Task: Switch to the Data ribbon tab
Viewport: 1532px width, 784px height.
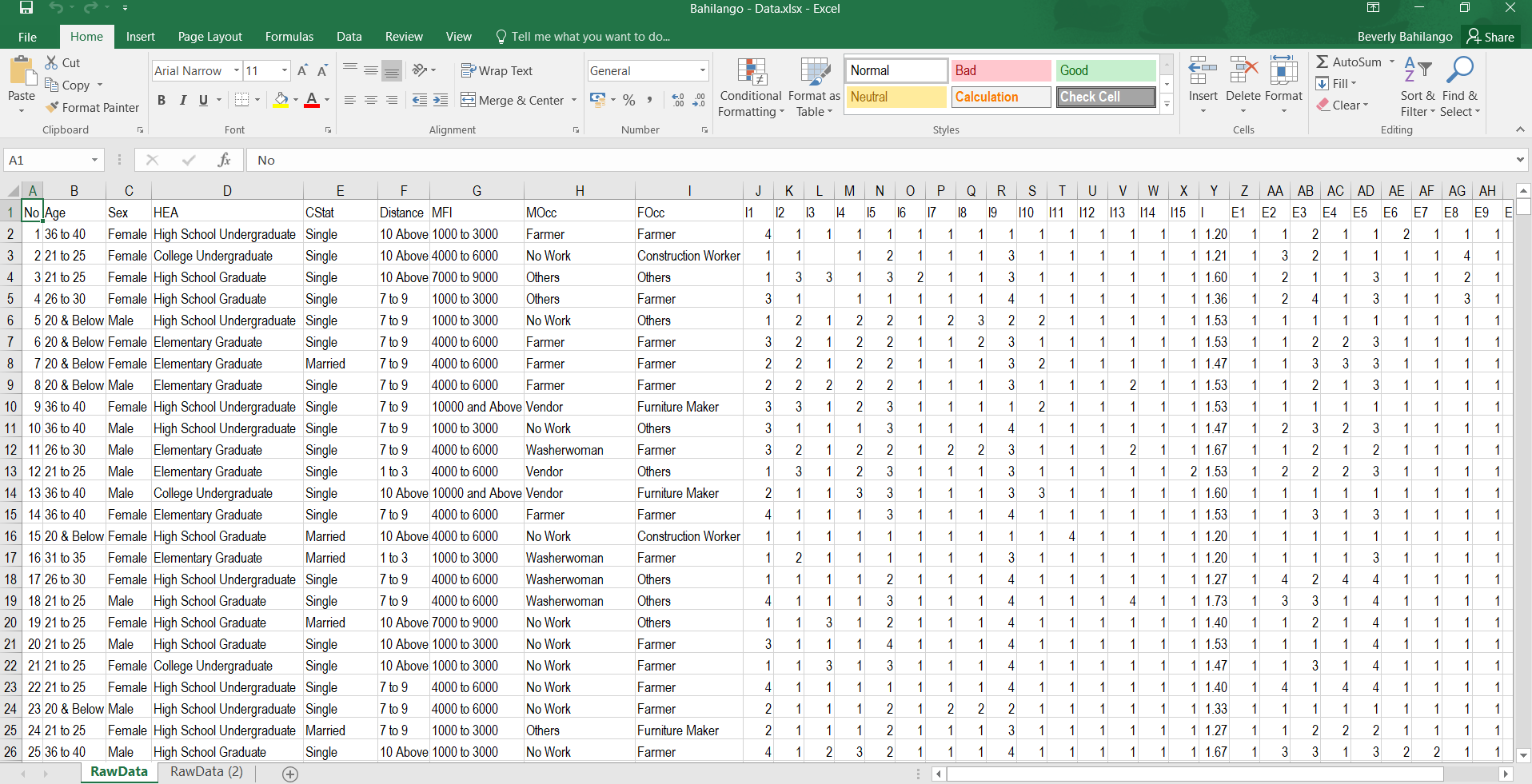Action: click(x=349, y=37)
